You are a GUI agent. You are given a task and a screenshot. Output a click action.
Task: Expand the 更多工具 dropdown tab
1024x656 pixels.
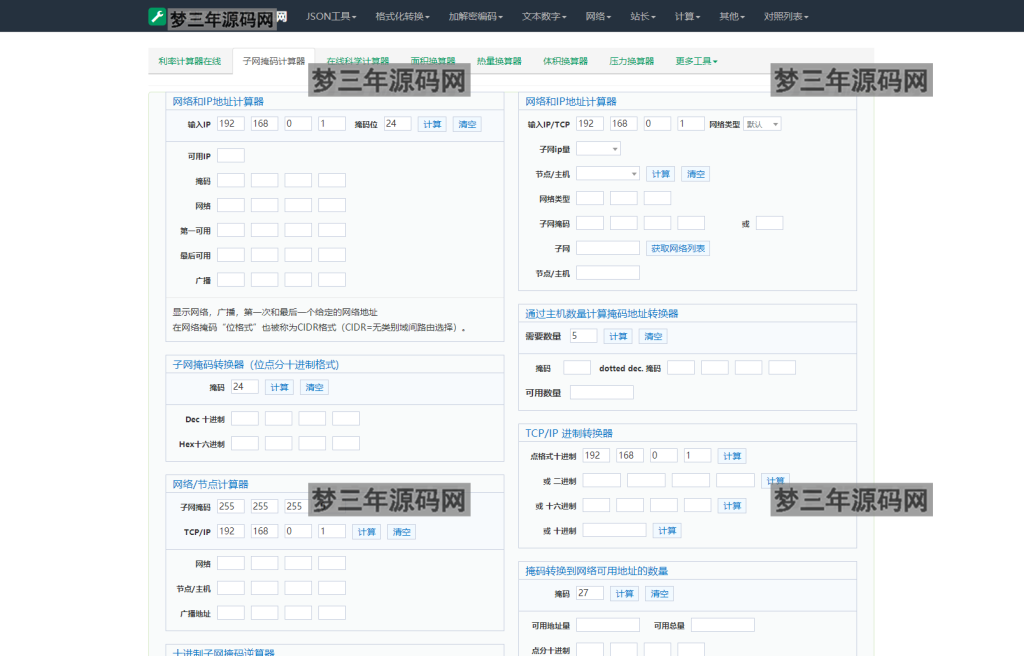[696, 61]
